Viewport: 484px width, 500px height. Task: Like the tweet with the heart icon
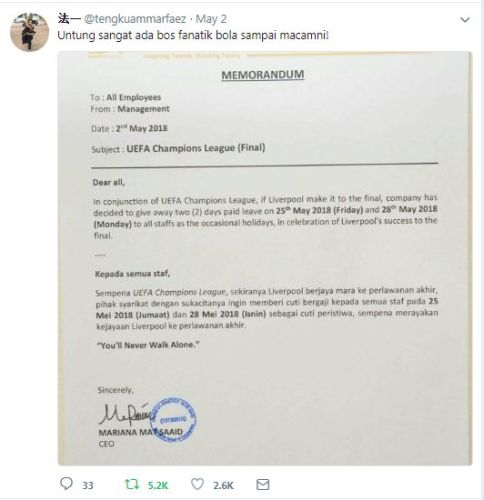coord(197,484)
